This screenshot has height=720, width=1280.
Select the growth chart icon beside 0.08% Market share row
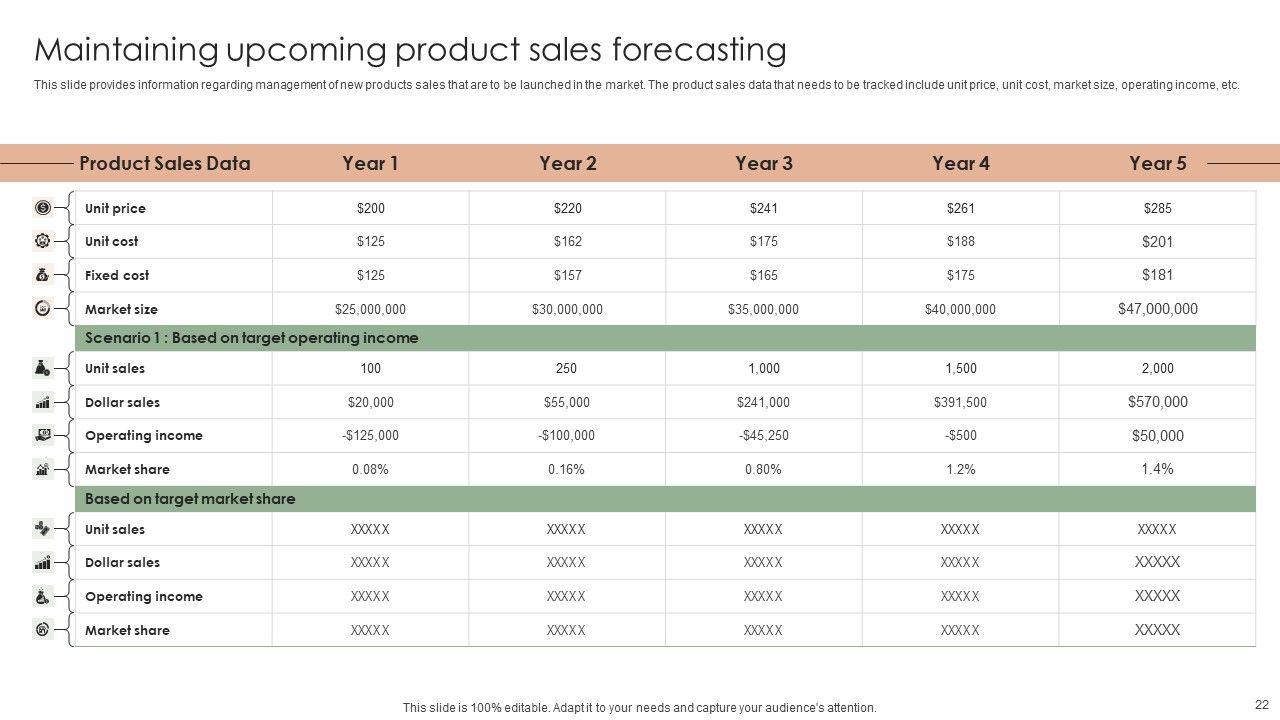(x=43, y=469)
